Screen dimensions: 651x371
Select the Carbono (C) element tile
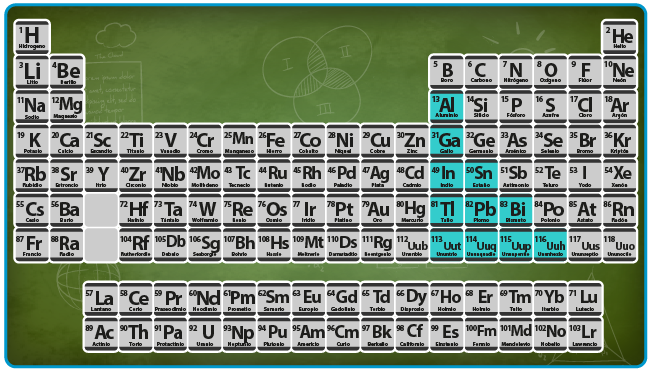481,71
